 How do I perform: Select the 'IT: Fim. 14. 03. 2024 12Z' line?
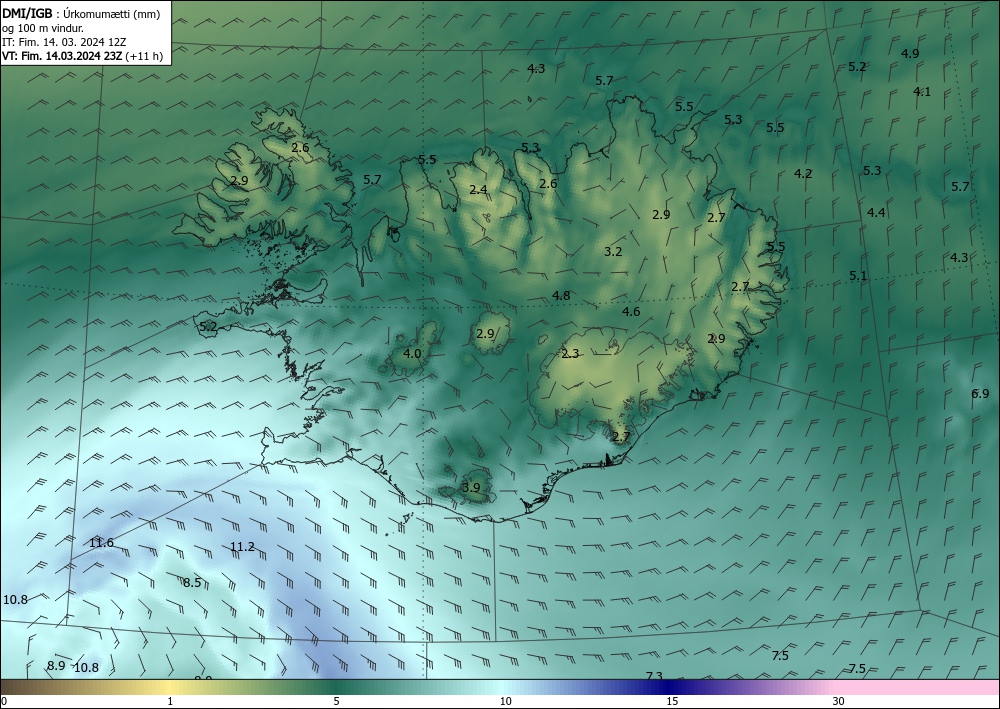[64, 42]
